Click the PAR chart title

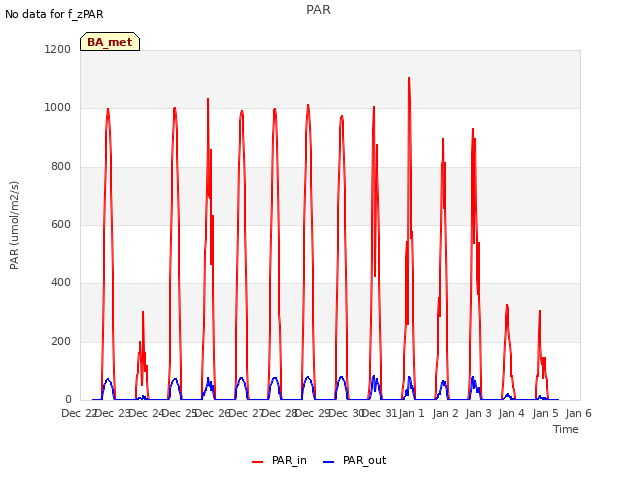click(x=318, y=10)
